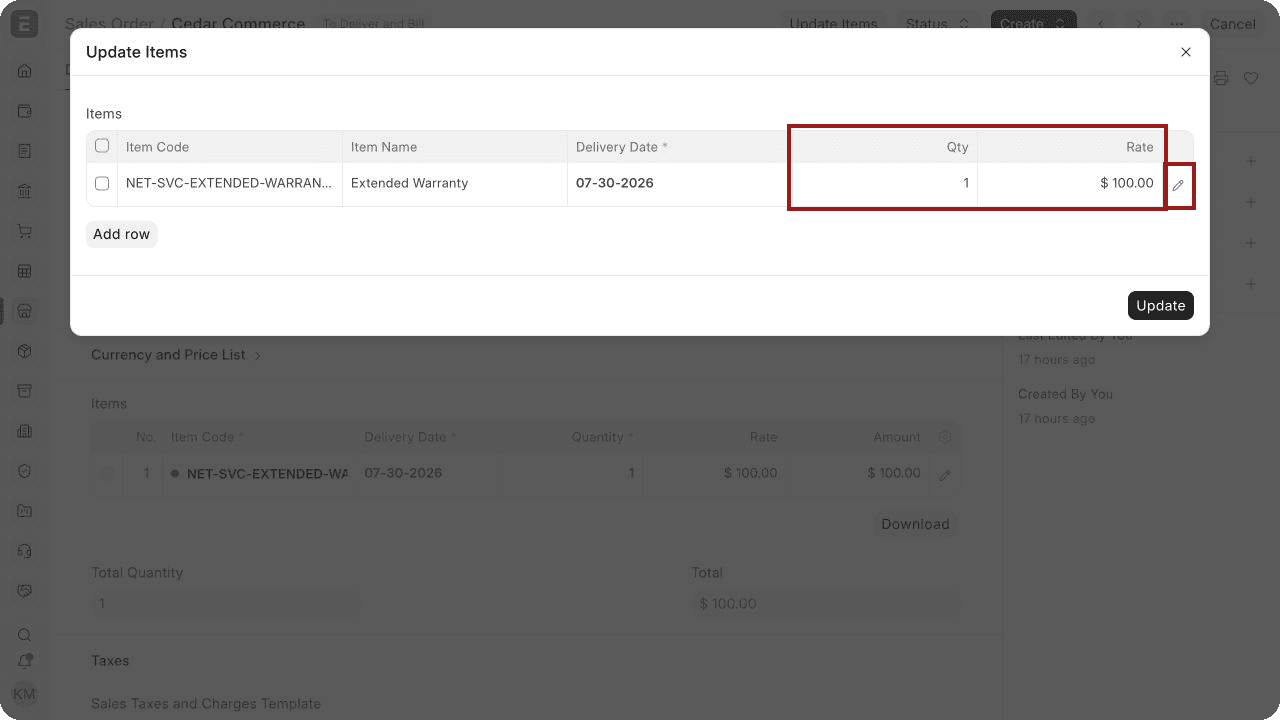The image size is (1280, 720).
Task: Close the Update Items dialog
Action: click(x=1186, y=52)
